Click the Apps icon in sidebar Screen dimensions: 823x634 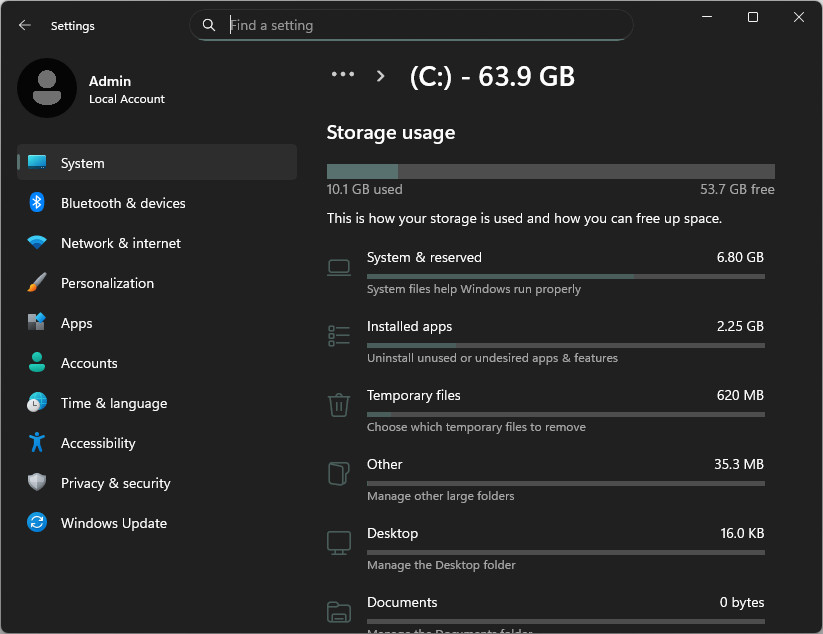(37, 322)
